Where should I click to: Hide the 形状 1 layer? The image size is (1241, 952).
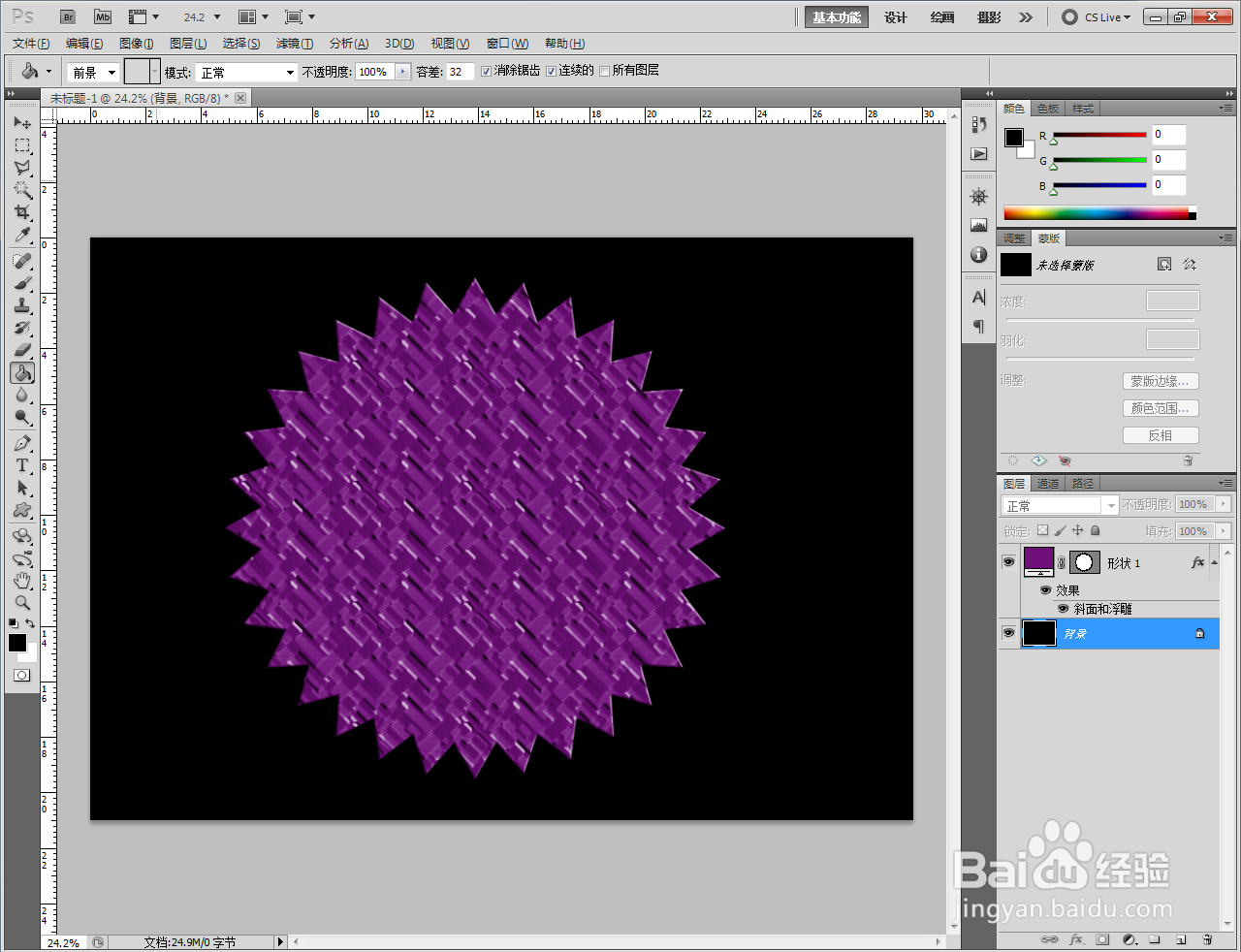point(1008,562)
